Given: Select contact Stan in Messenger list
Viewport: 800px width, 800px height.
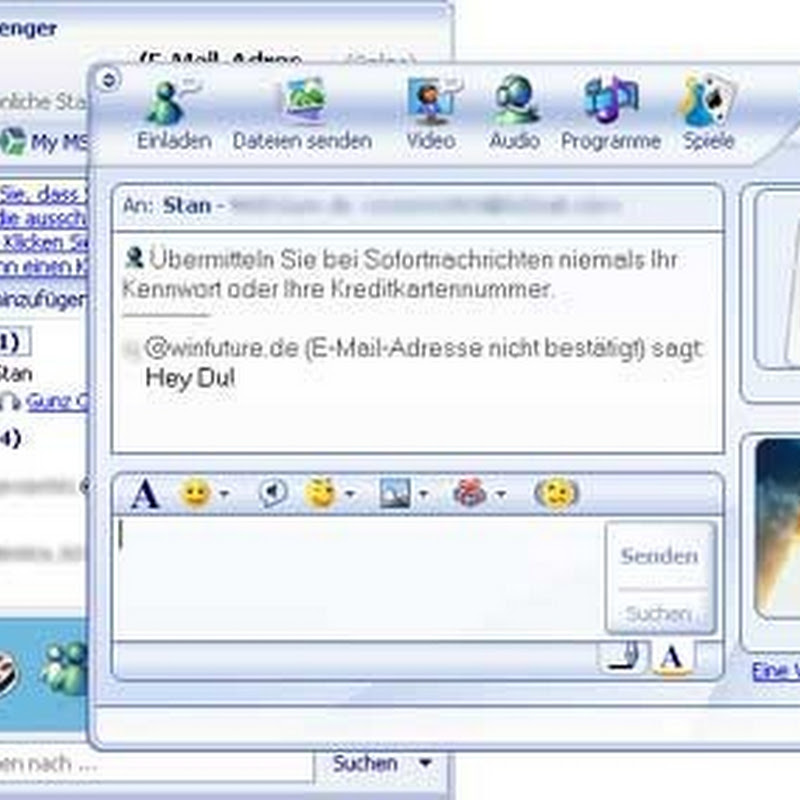Looking at the screenshot, I should point(16,374).
